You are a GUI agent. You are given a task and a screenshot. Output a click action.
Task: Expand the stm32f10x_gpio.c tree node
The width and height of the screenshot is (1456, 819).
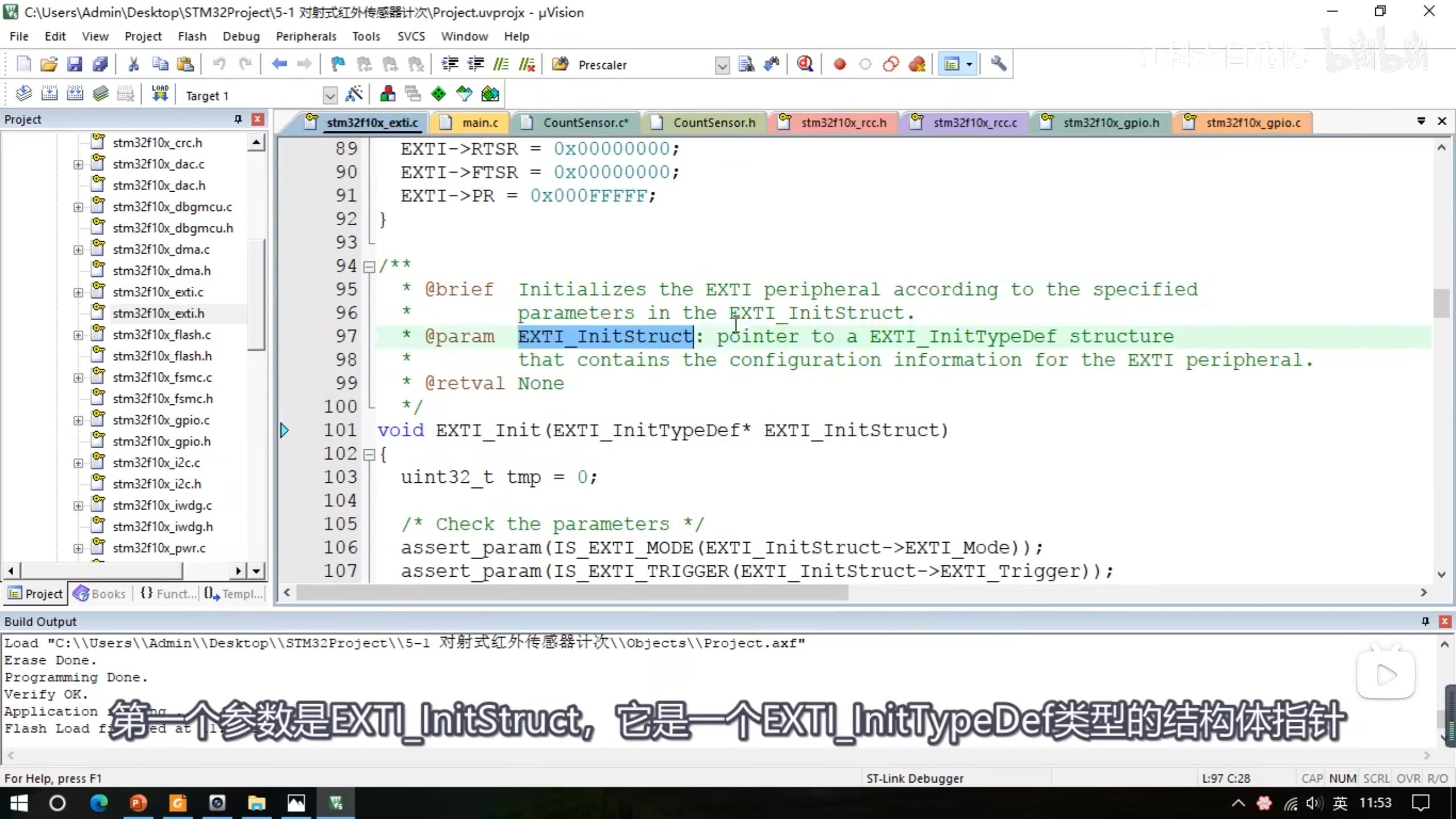pos(78,420)
